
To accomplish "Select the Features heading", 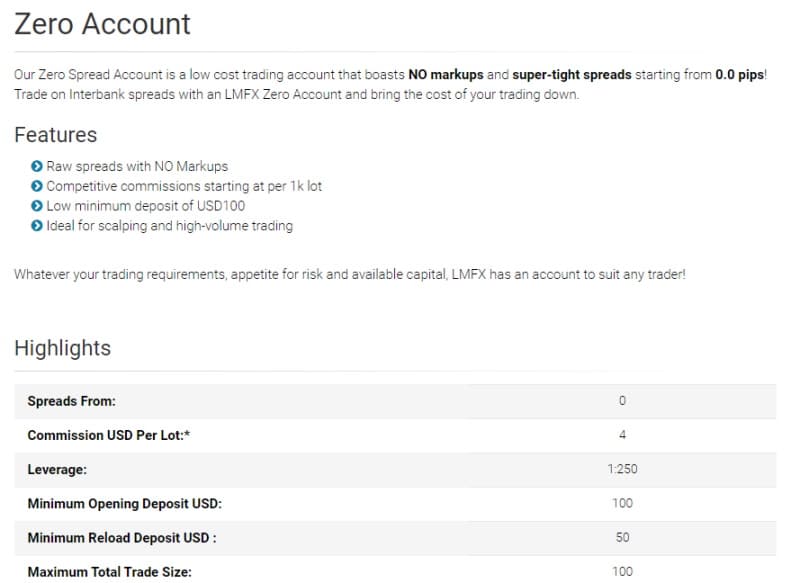I will pos(56,135).
